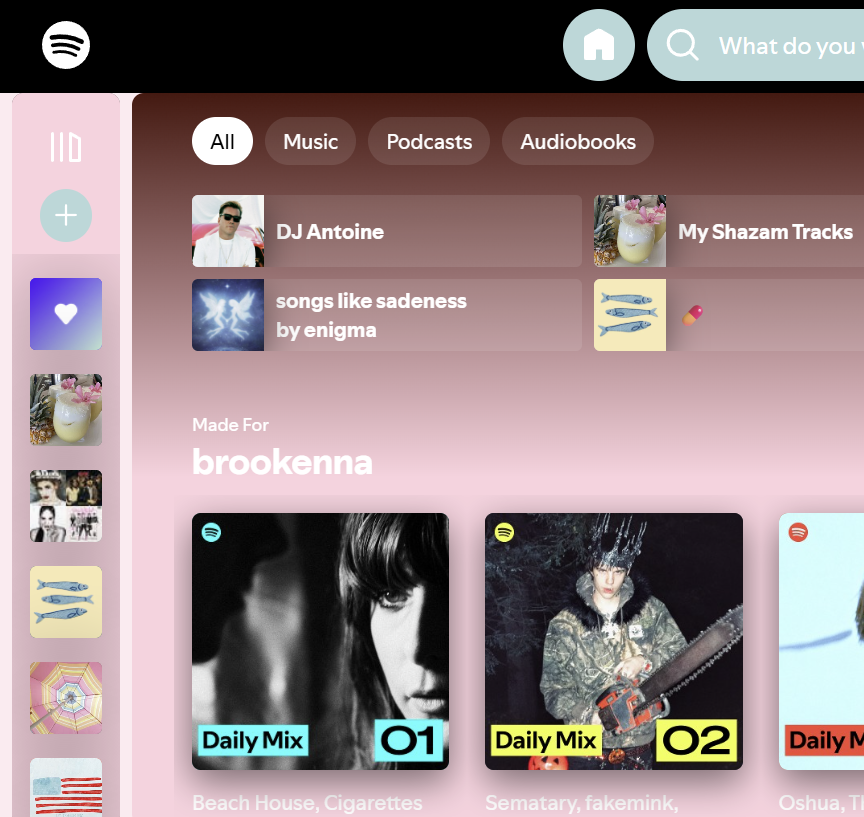Open the Daily Mix 02 cover

(614, 641)
